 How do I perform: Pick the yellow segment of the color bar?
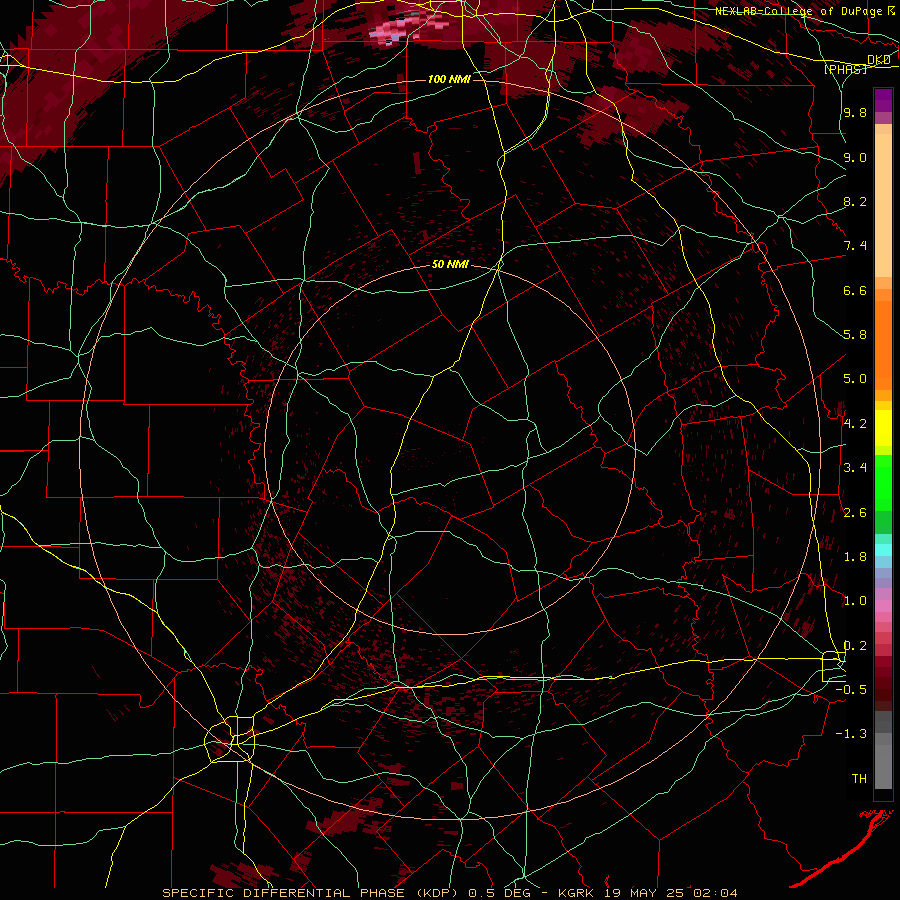tap(883, 428)
